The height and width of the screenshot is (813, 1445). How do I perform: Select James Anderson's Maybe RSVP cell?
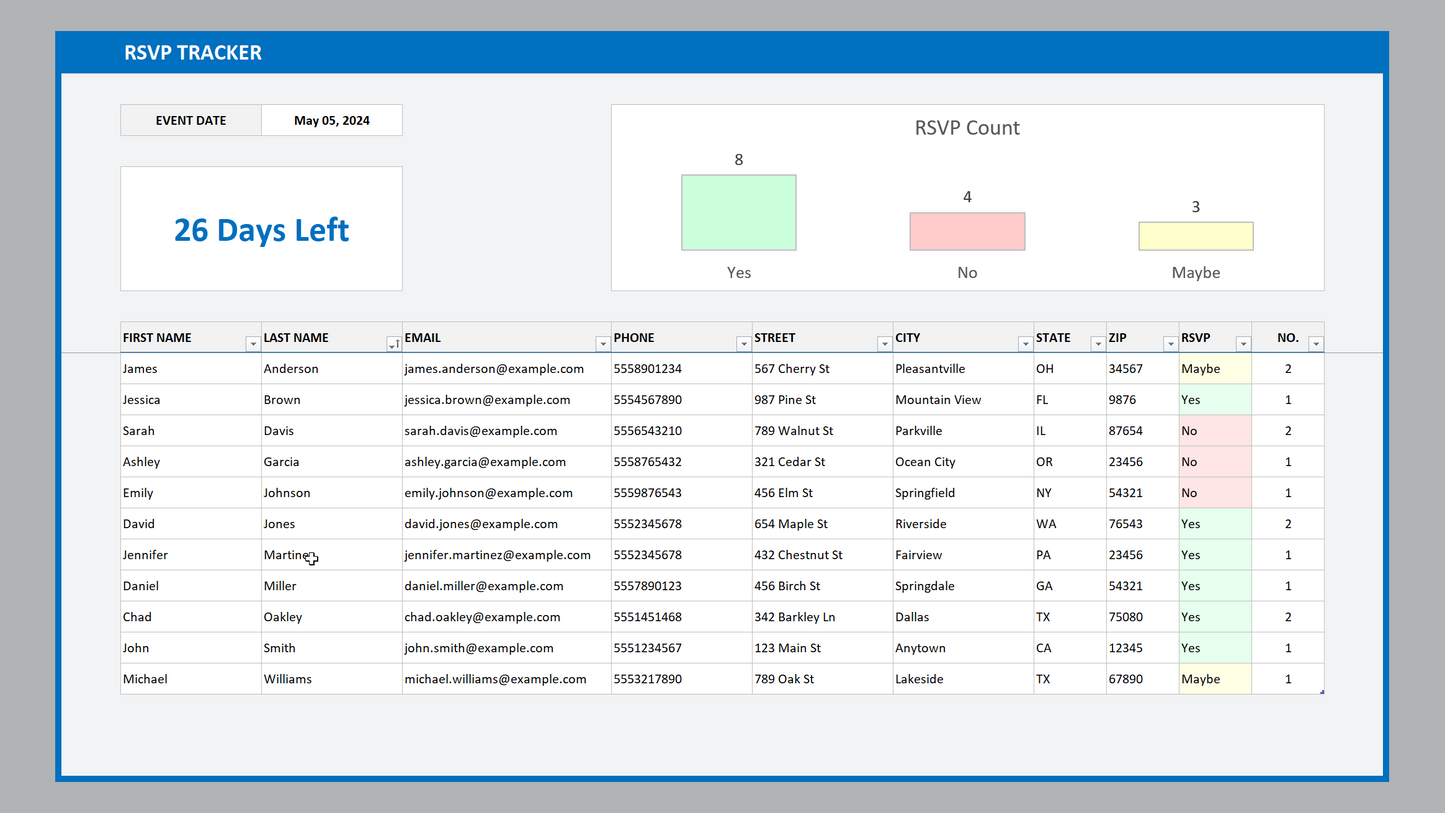[1214, 369]
